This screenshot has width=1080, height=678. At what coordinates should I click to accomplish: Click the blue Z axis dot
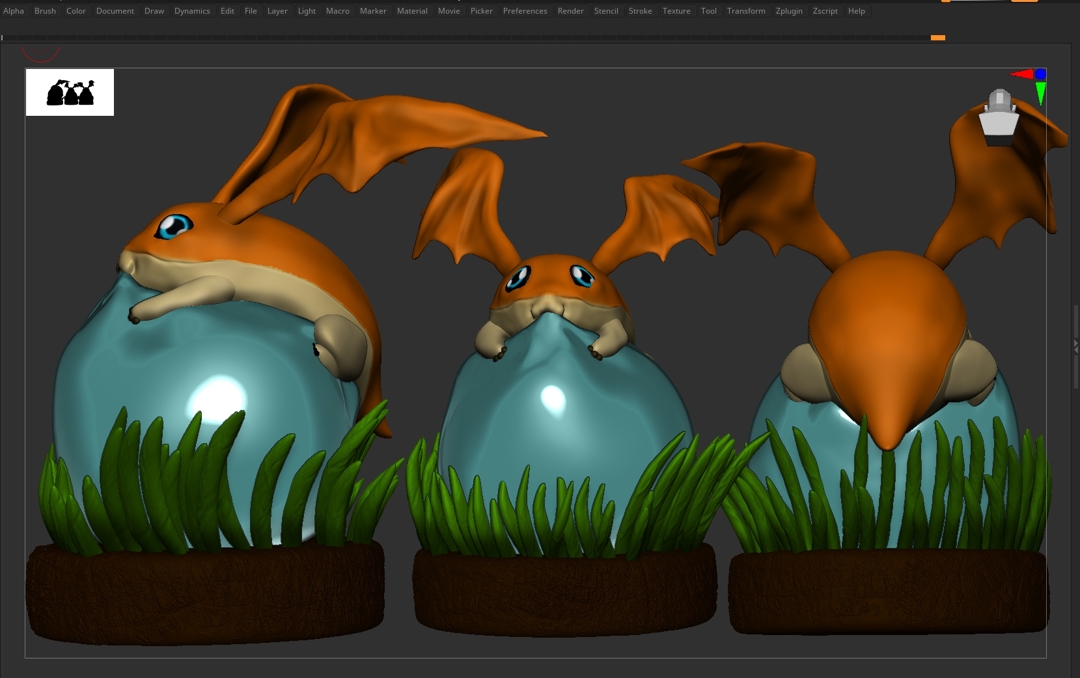pyautogui.click(x=1040, y=74)
